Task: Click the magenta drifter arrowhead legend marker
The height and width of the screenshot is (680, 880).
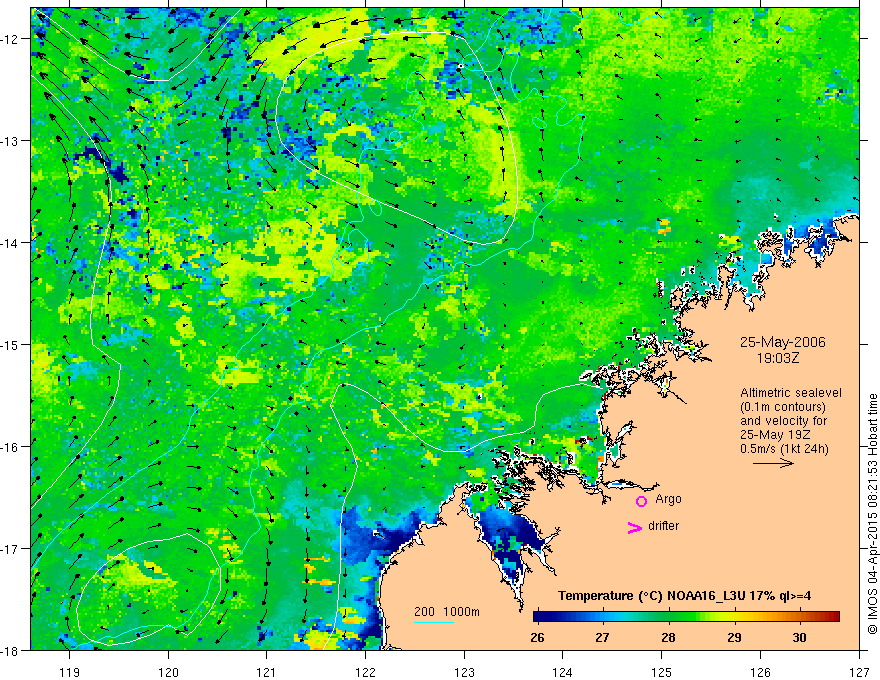Action: tap(635, 528)
